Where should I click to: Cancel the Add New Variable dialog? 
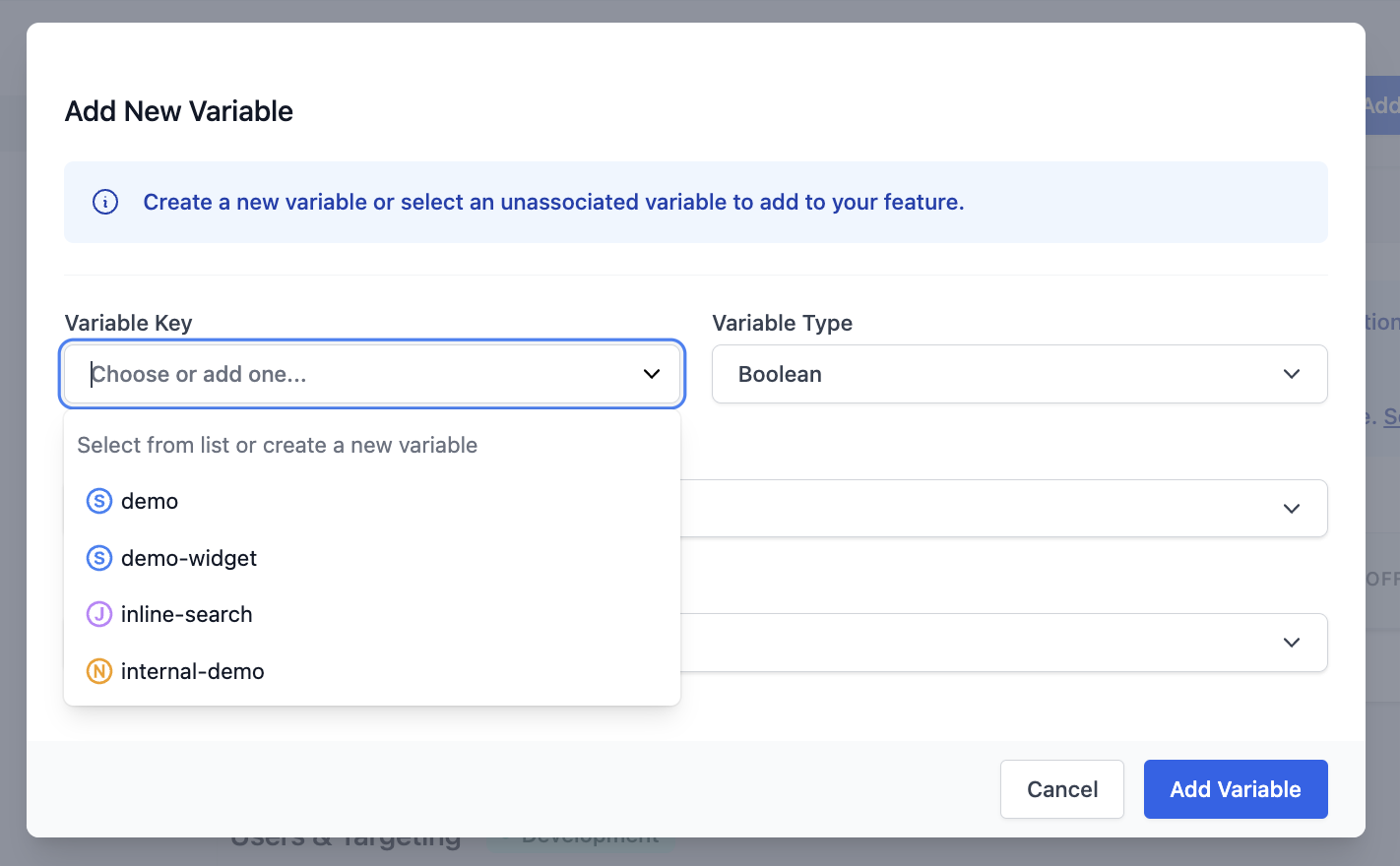[x=1061, y=789]
